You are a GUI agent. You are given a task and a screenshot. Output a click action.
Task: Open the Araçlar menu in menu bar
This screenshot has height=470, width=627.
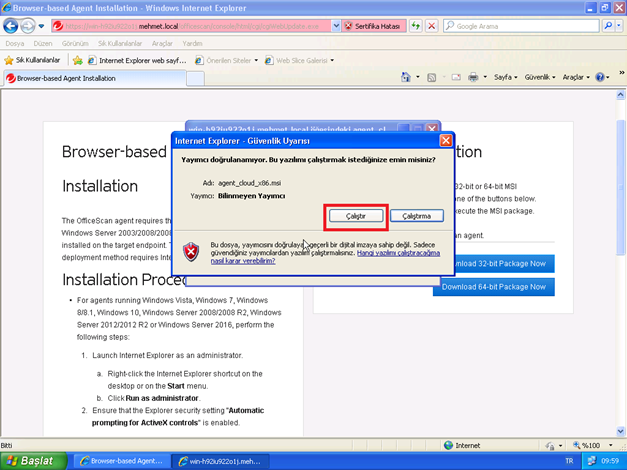tap(162, 44)
